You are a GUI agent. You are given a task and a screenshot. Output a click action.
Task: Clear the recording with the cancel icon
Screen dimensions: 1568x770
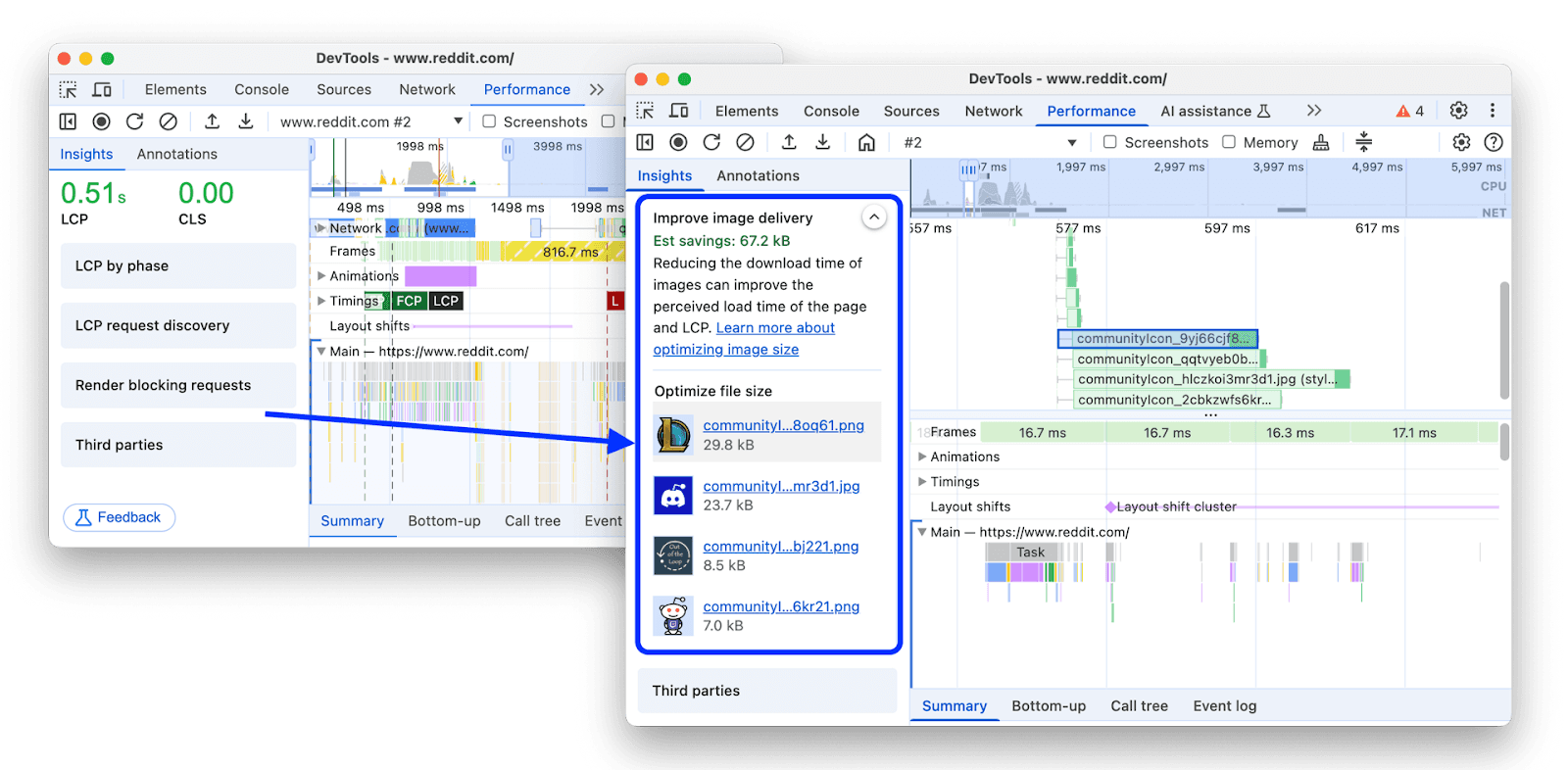(745, 142)
